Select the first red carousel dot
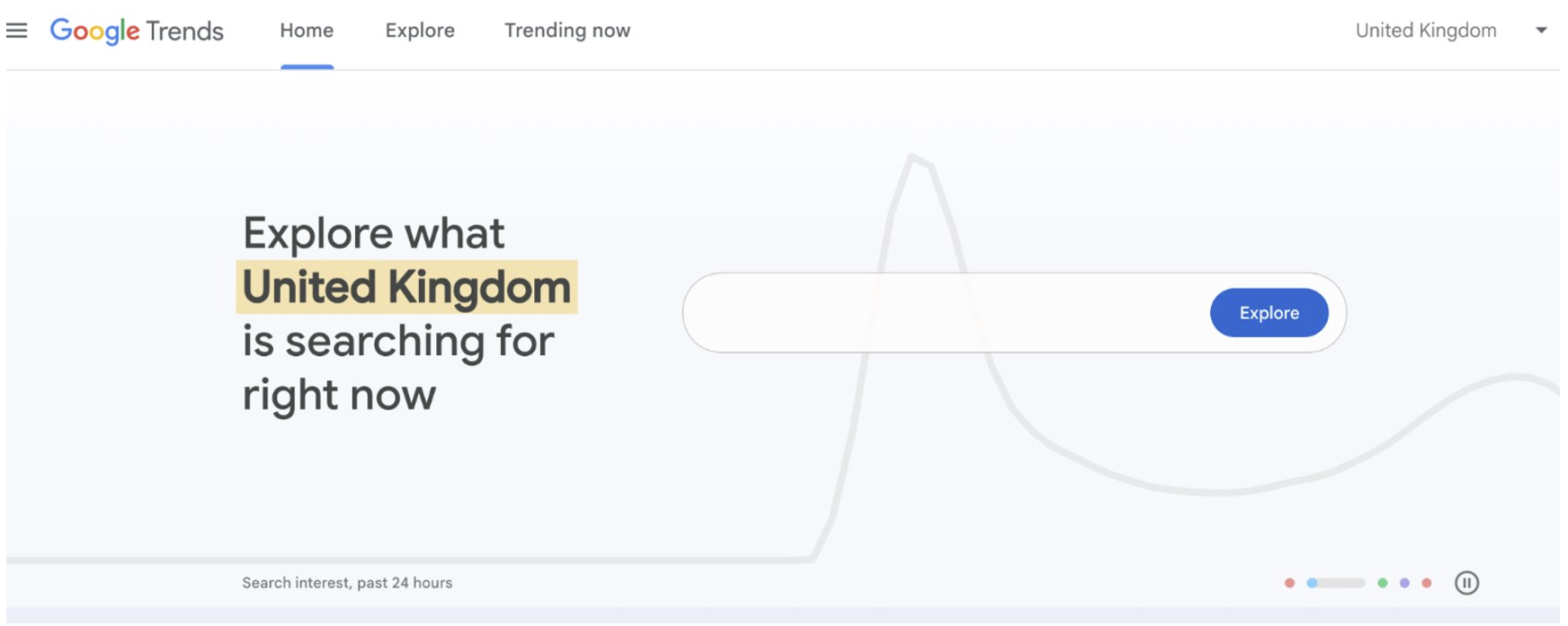1568x626 pixels. pos(1289,583)
